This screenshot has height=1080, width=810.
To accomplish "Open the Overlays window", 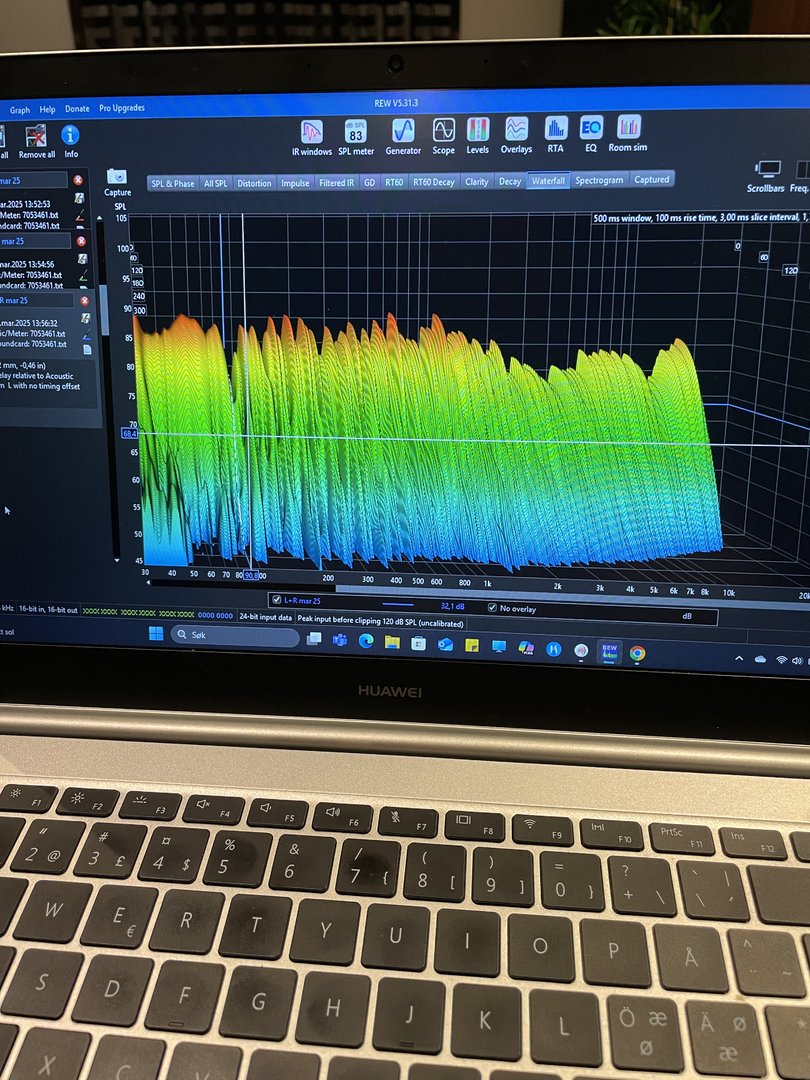I will point(516,135).
